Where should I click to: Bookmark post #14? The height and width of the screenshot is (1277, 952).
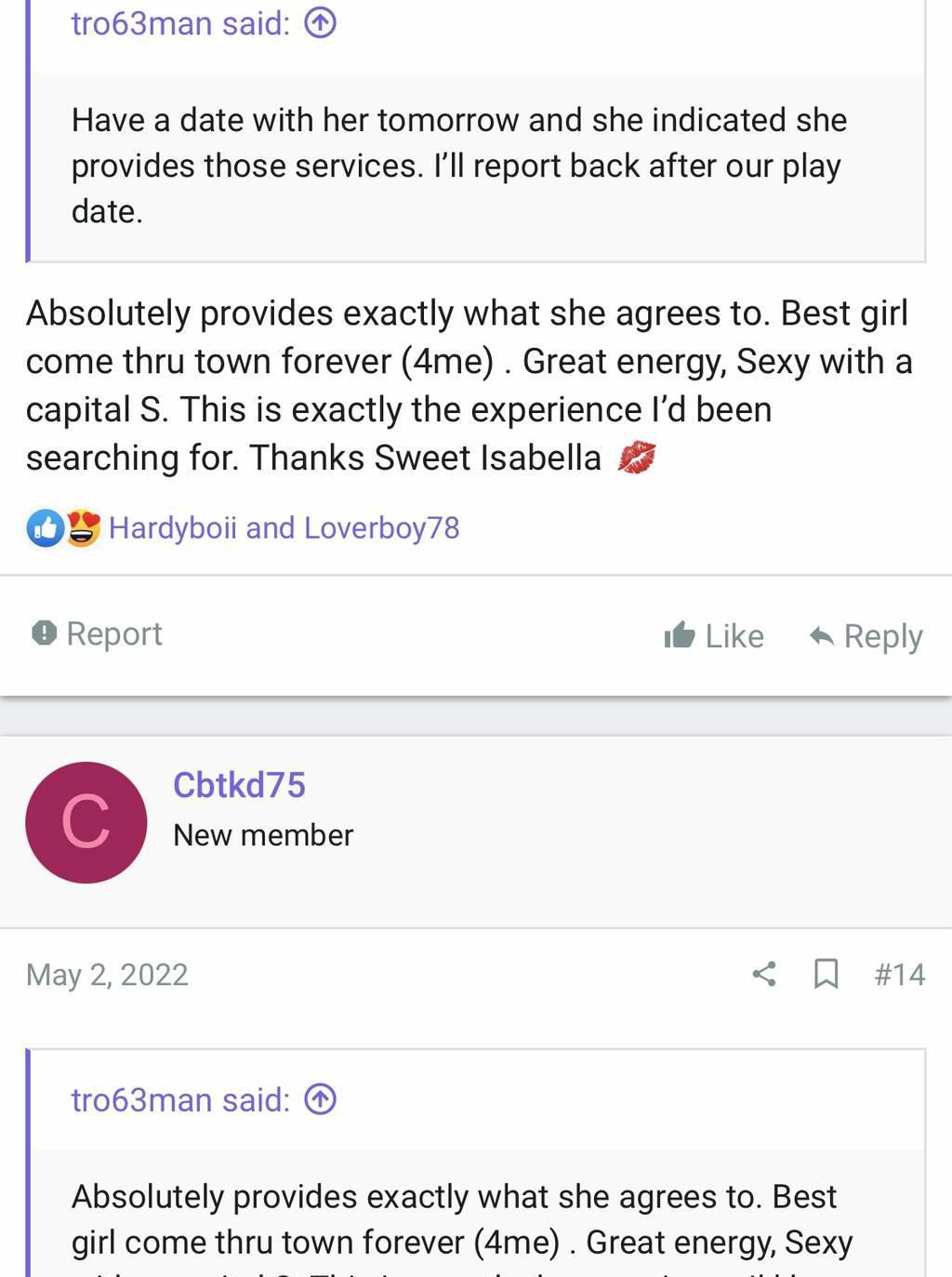click(826, 974)
